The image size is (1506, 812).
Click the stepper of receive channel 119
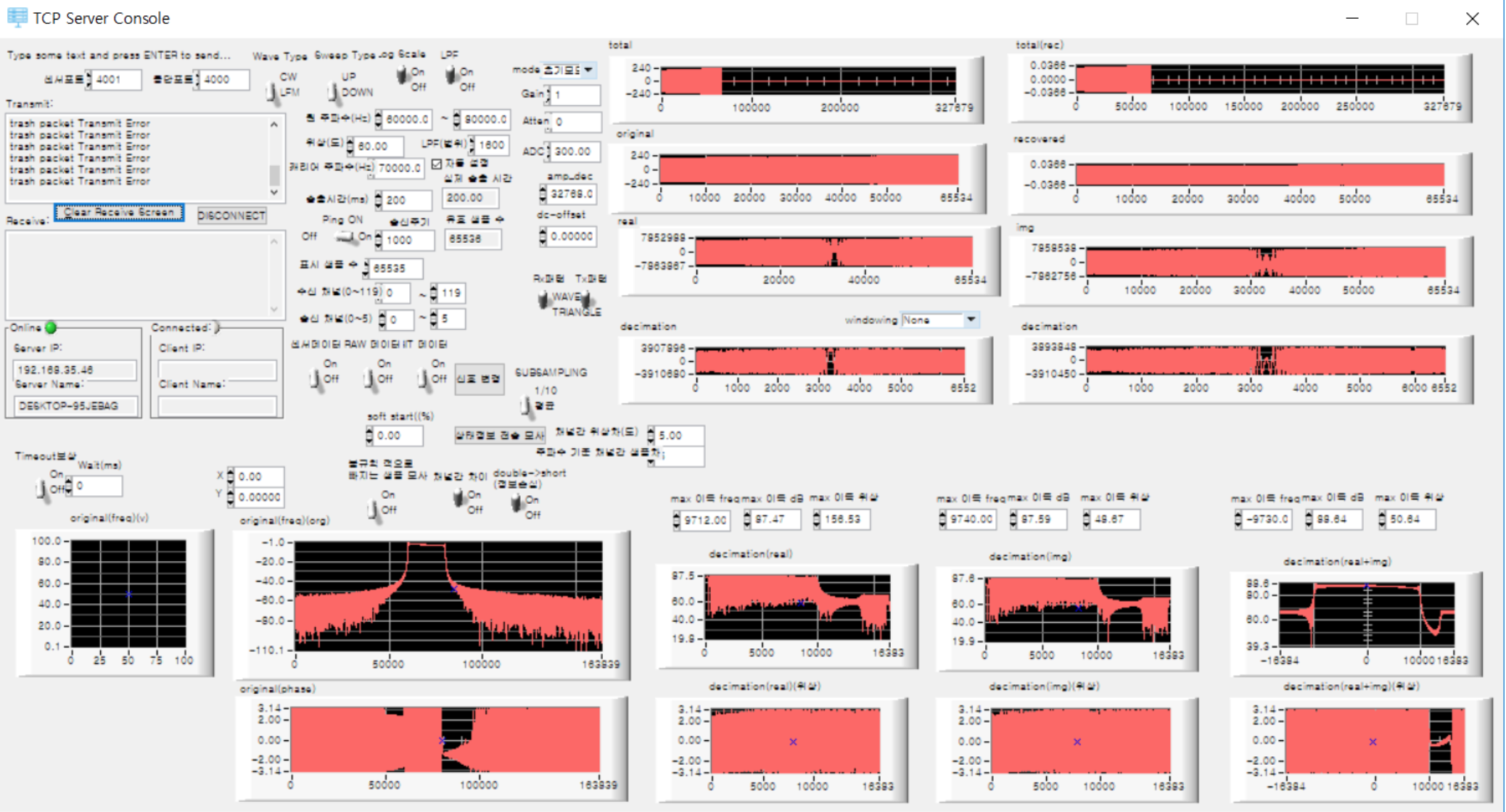click(x=433, y=293)
